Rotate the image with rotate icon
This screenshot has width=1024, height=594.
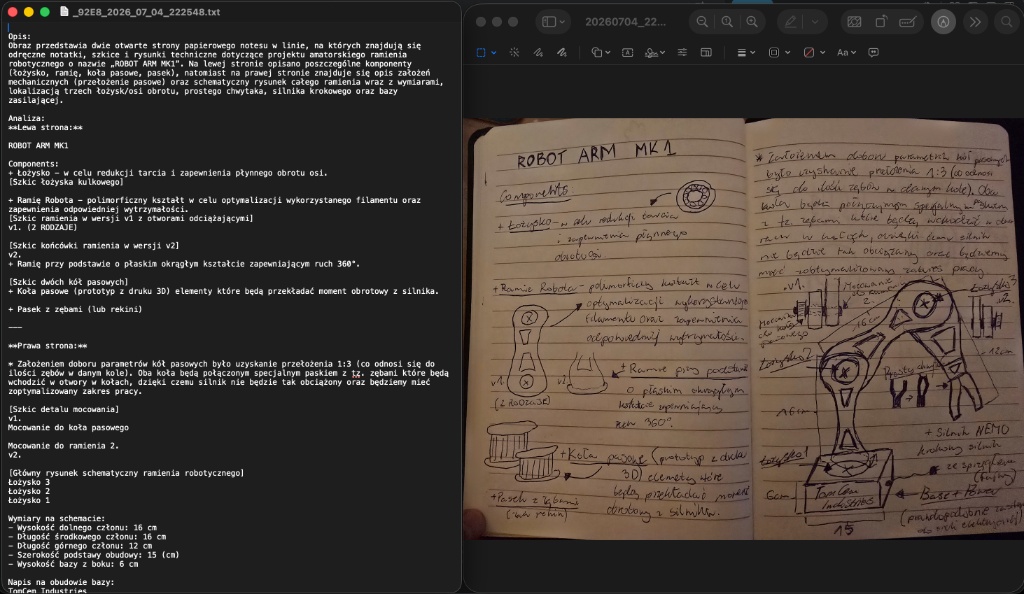[880, 22]
